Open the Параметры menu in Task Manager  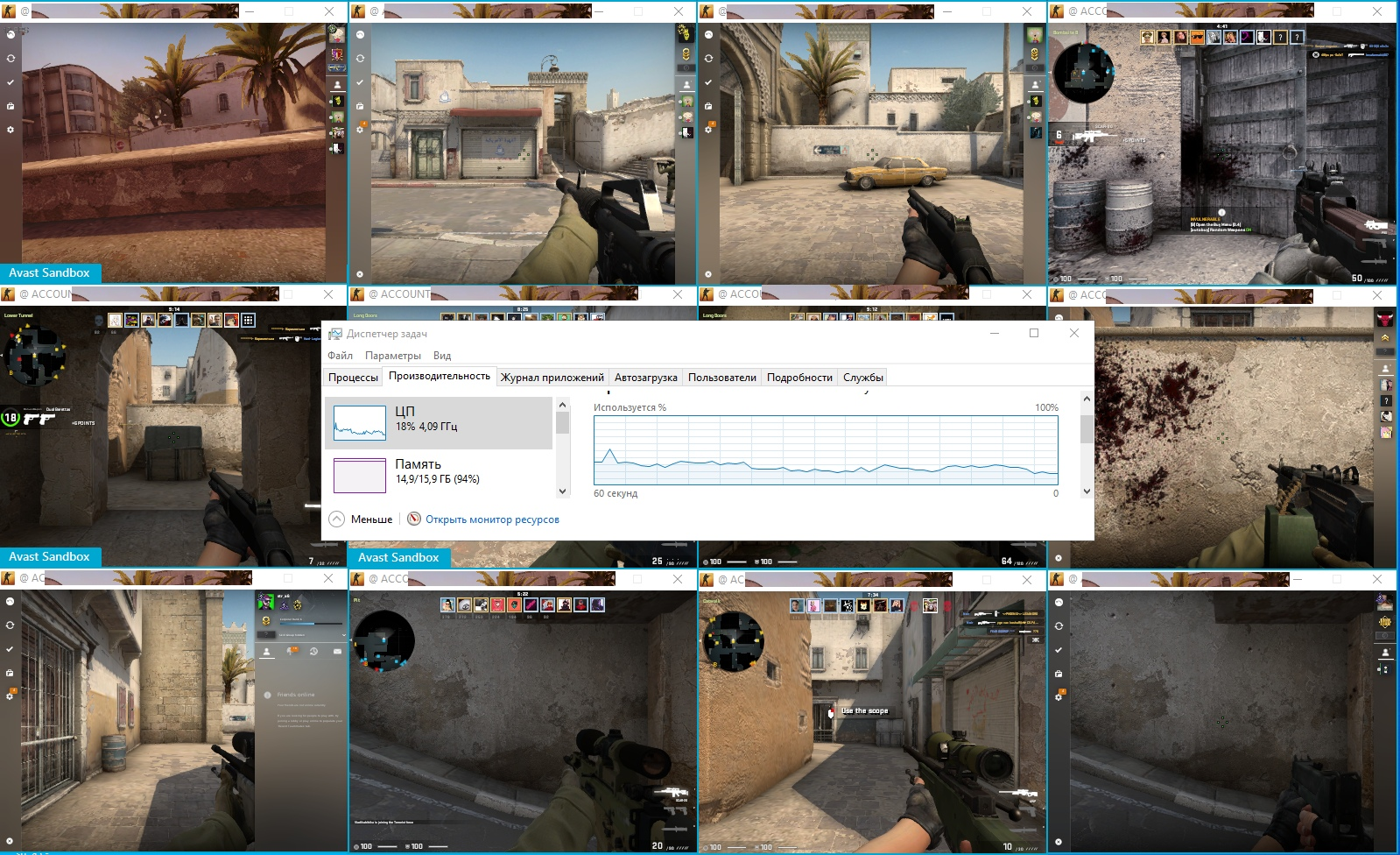pyautogui.click(x=393, y=356)
